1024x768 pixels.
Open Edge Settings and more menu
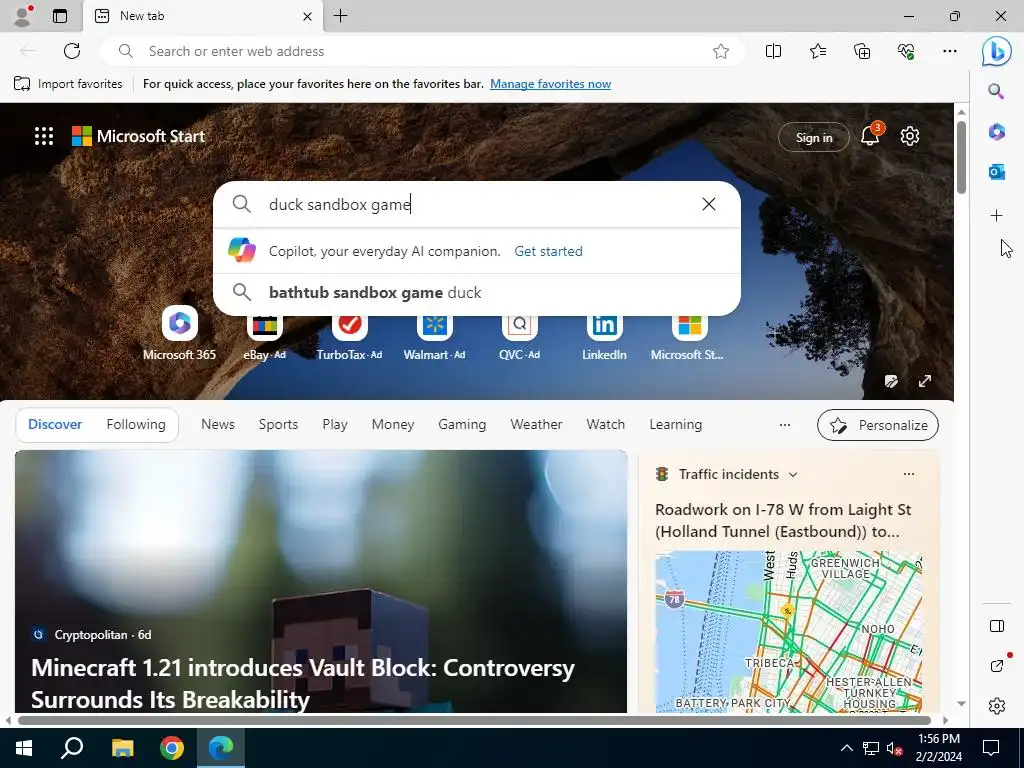click(x=950, y=51)
